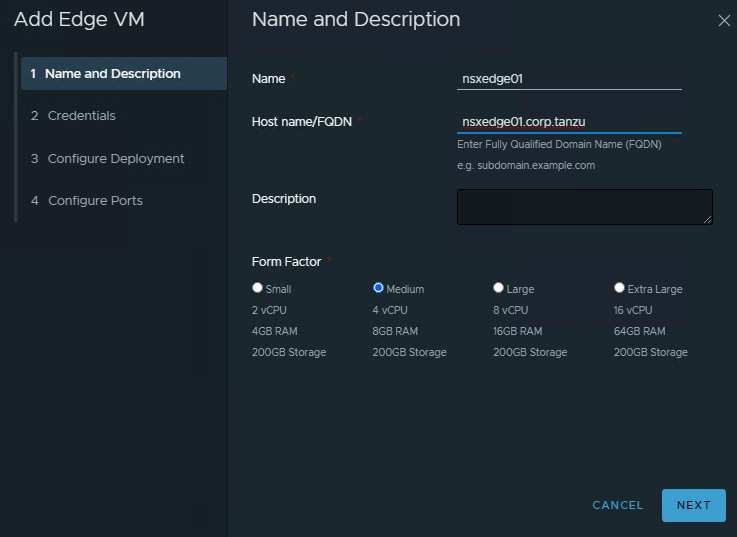Click the Description label text
This screenshot has height=537, width=737.
pyautogui.click(x=284, y=199)
